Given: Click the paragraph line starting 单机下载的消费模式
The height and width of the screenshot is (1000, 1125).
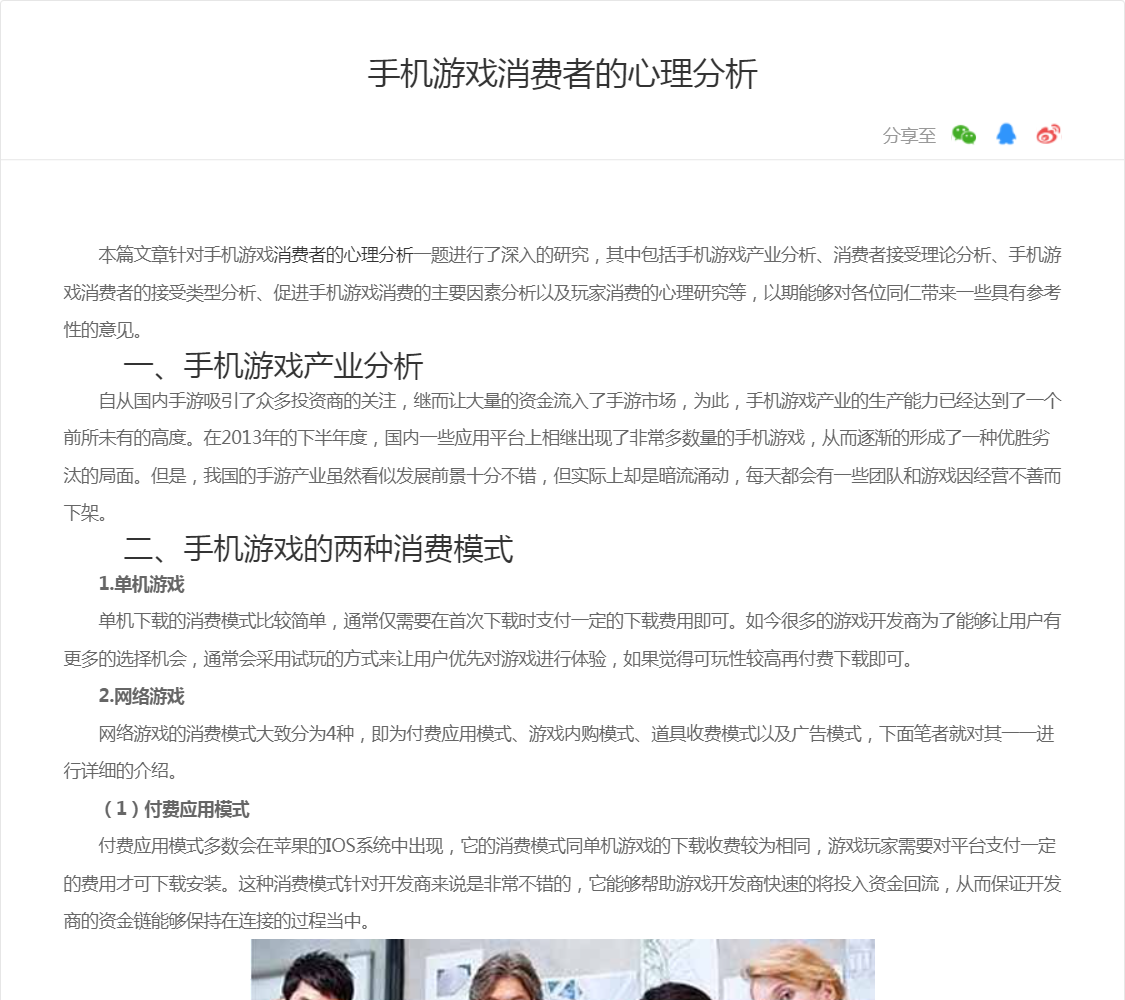Looking at the screenshot, I should (580, 621).
